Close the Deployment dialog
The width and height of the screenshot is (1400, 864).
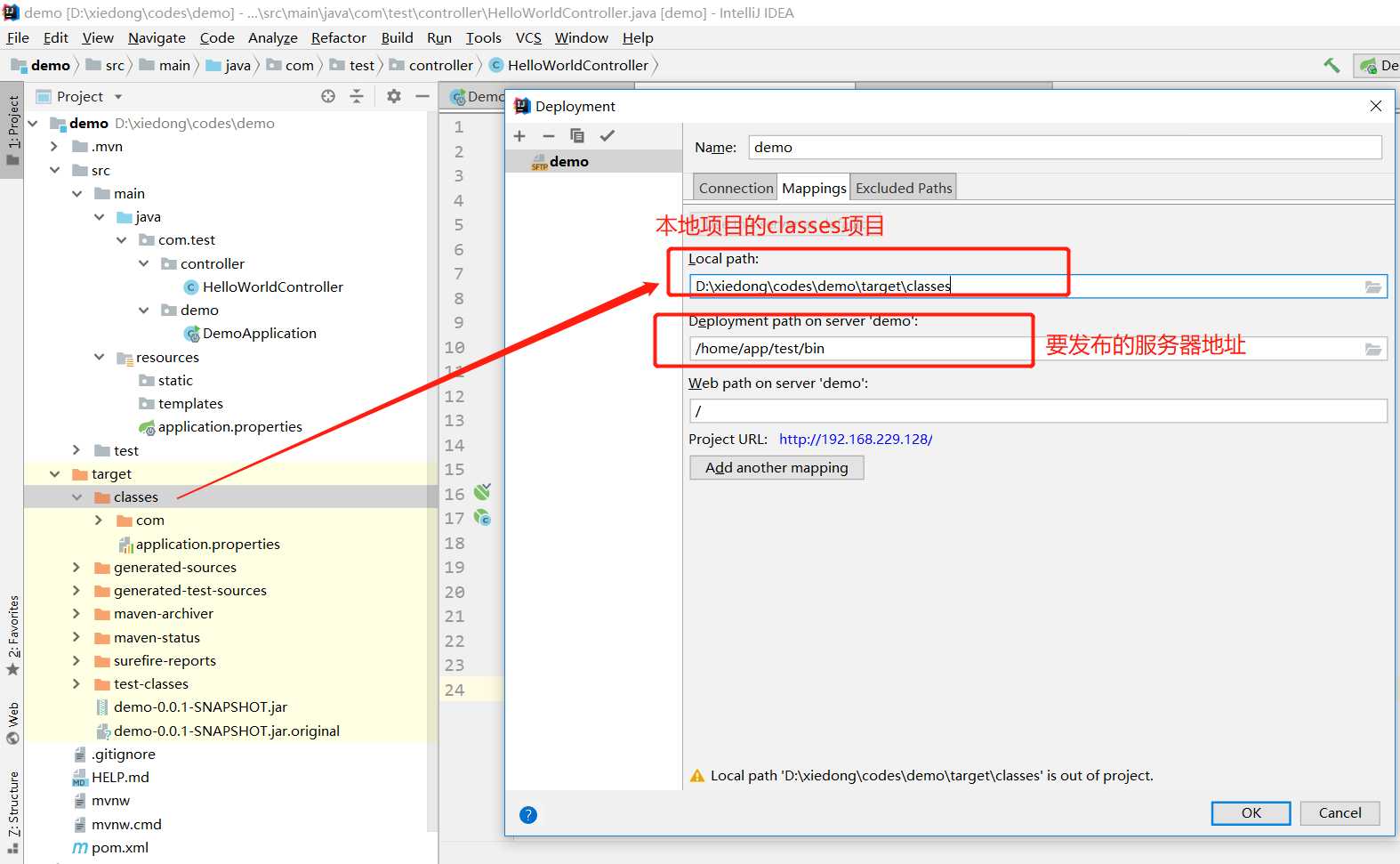[1376, 106]
